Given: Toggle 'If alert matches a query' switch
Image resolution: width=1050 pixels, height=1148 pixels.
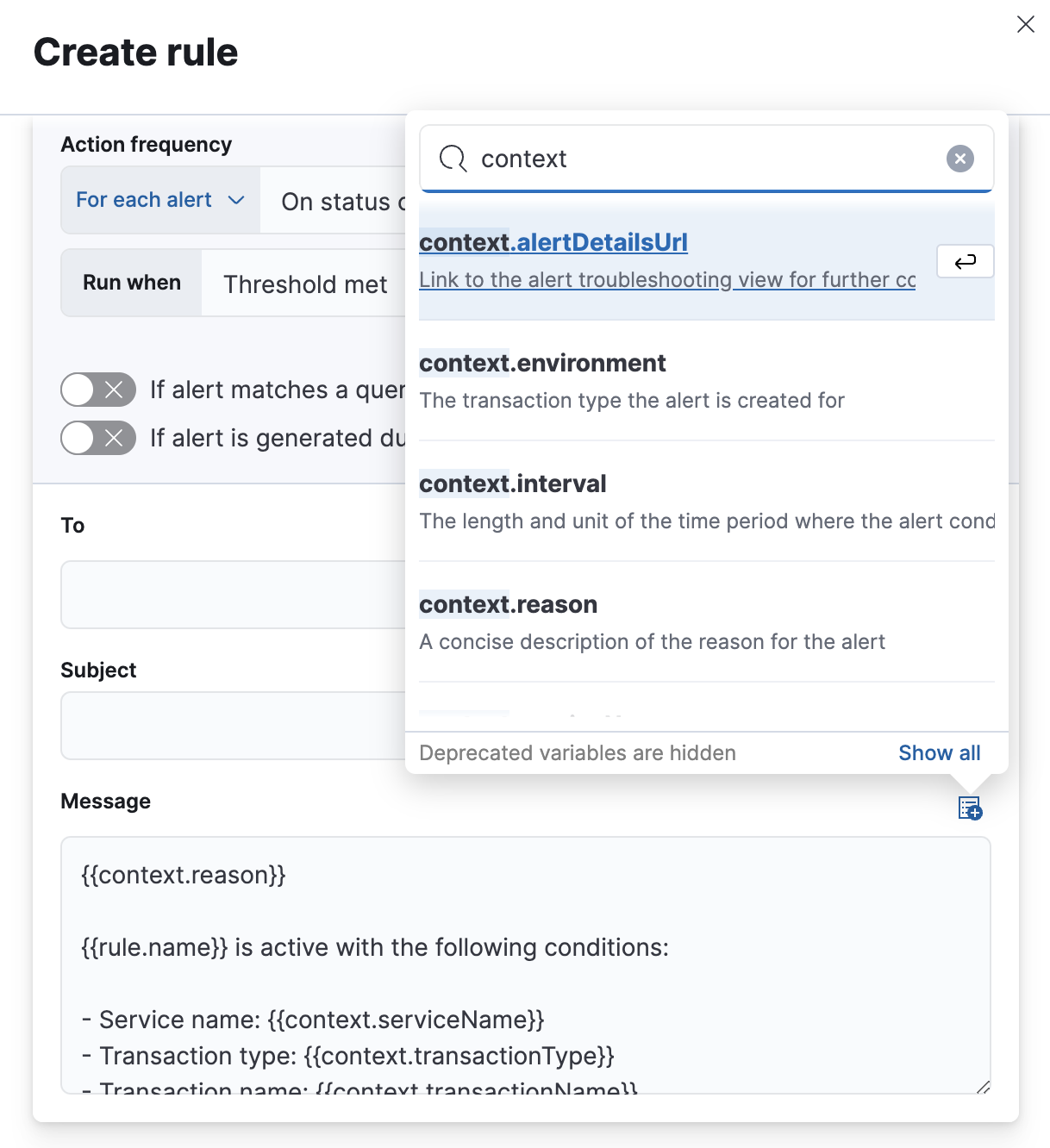Looking at the screenshot, I should [x=98, y=390].
